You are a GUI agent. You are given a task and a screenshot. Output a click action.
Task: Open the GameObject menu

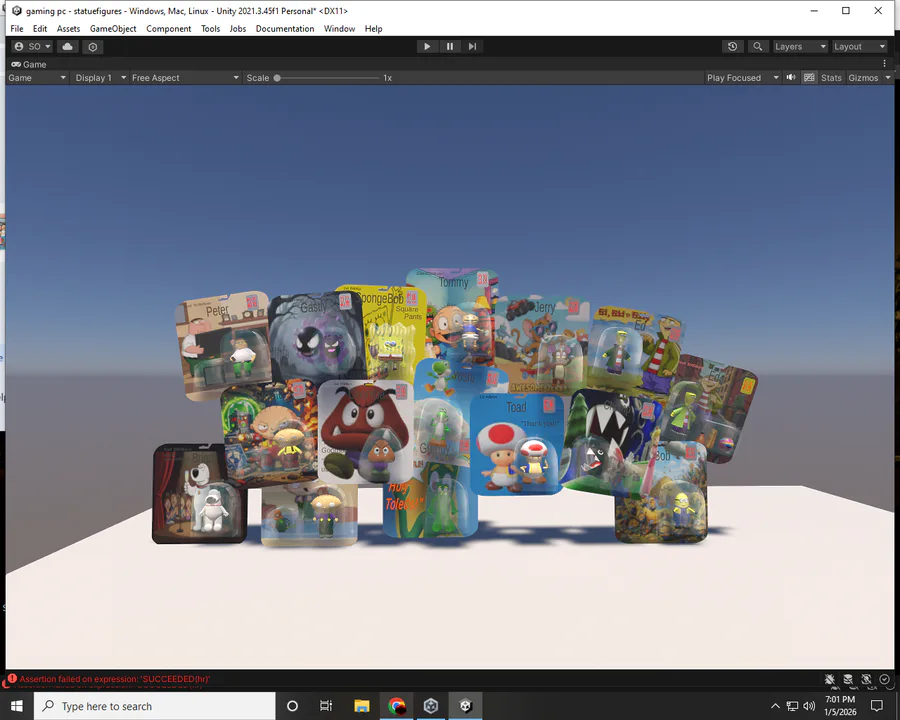(113, 29)
